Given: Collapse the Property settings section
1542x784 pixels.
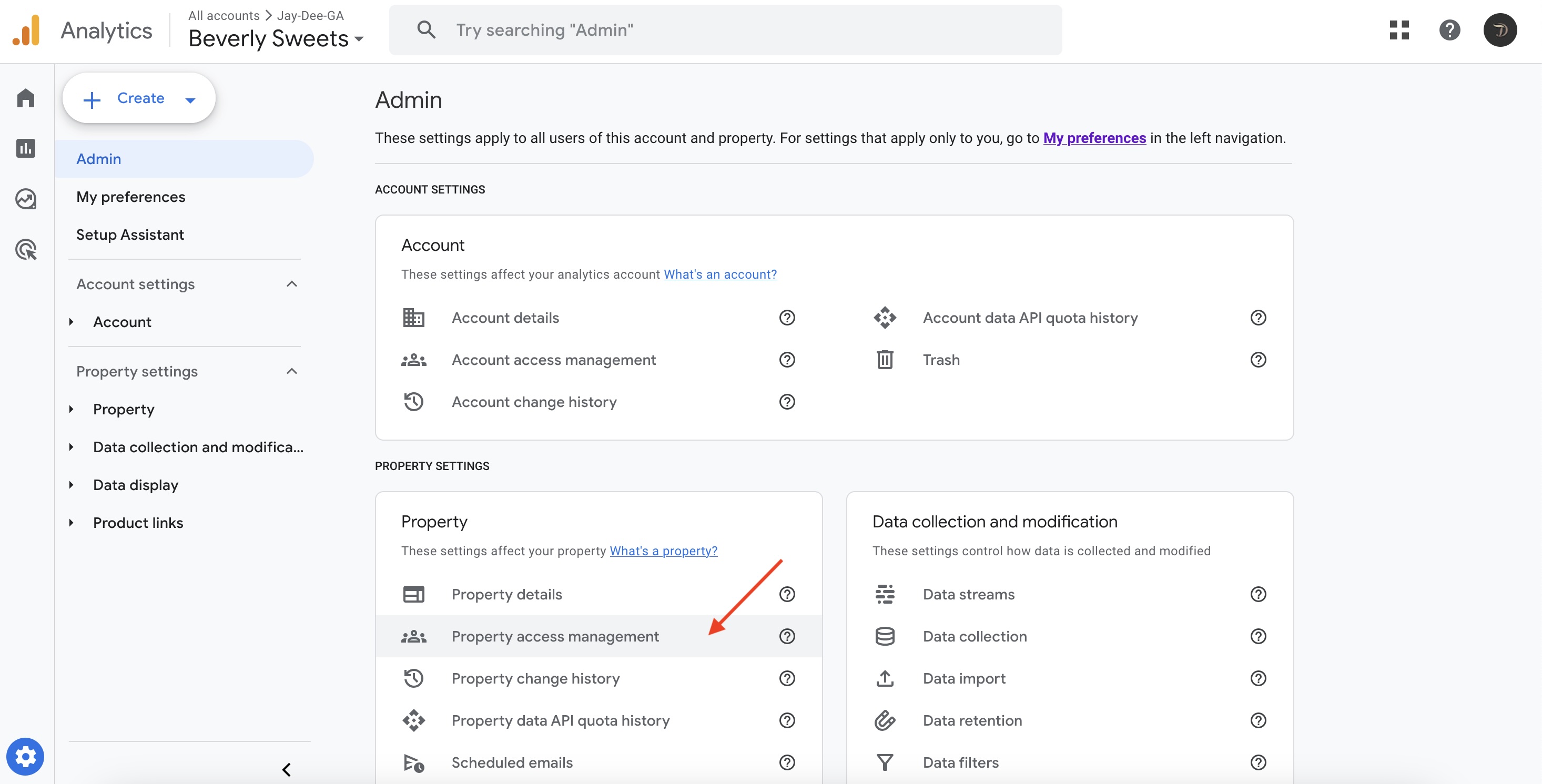Looking at the screenshot, I should tap(291, 371).
